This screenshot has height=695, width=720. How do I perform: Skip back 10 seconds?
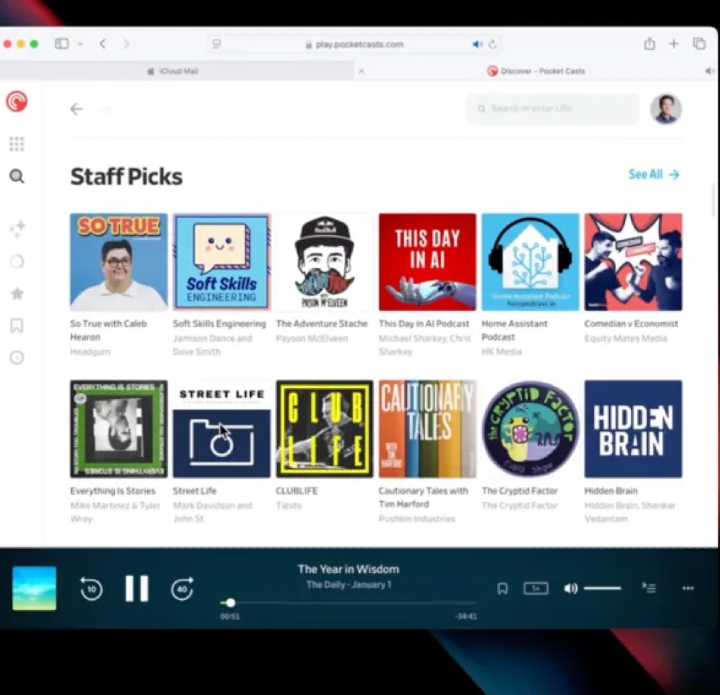coord(91,589)
